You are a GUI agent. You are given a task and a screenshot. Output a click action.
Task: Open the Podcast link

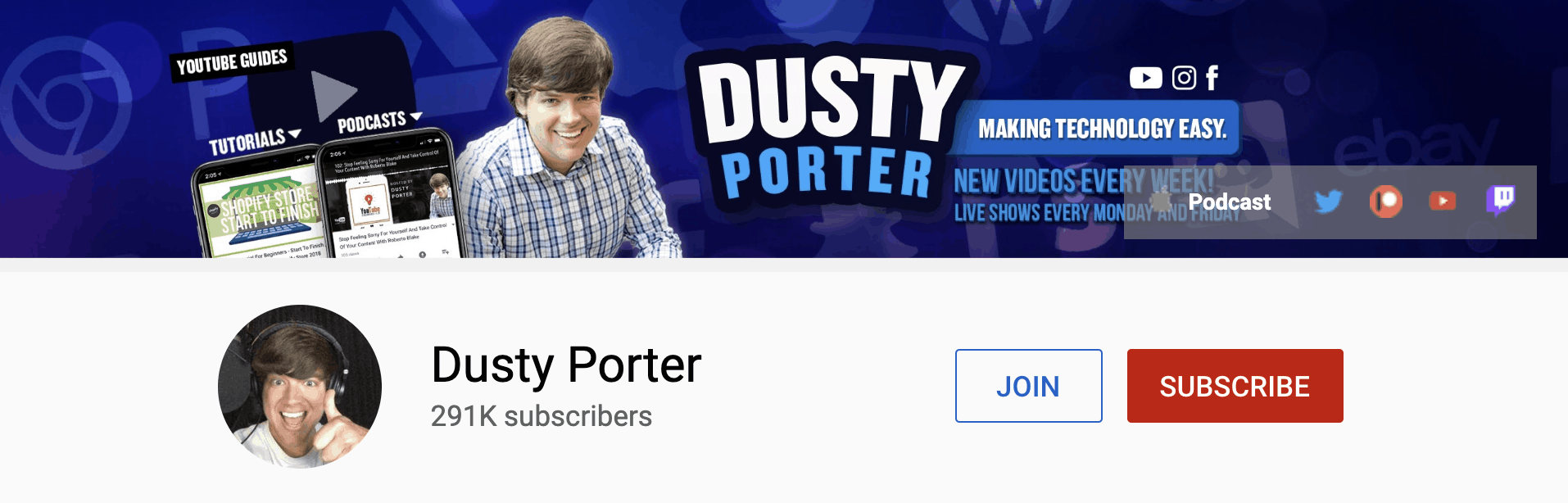[1229, 202]
